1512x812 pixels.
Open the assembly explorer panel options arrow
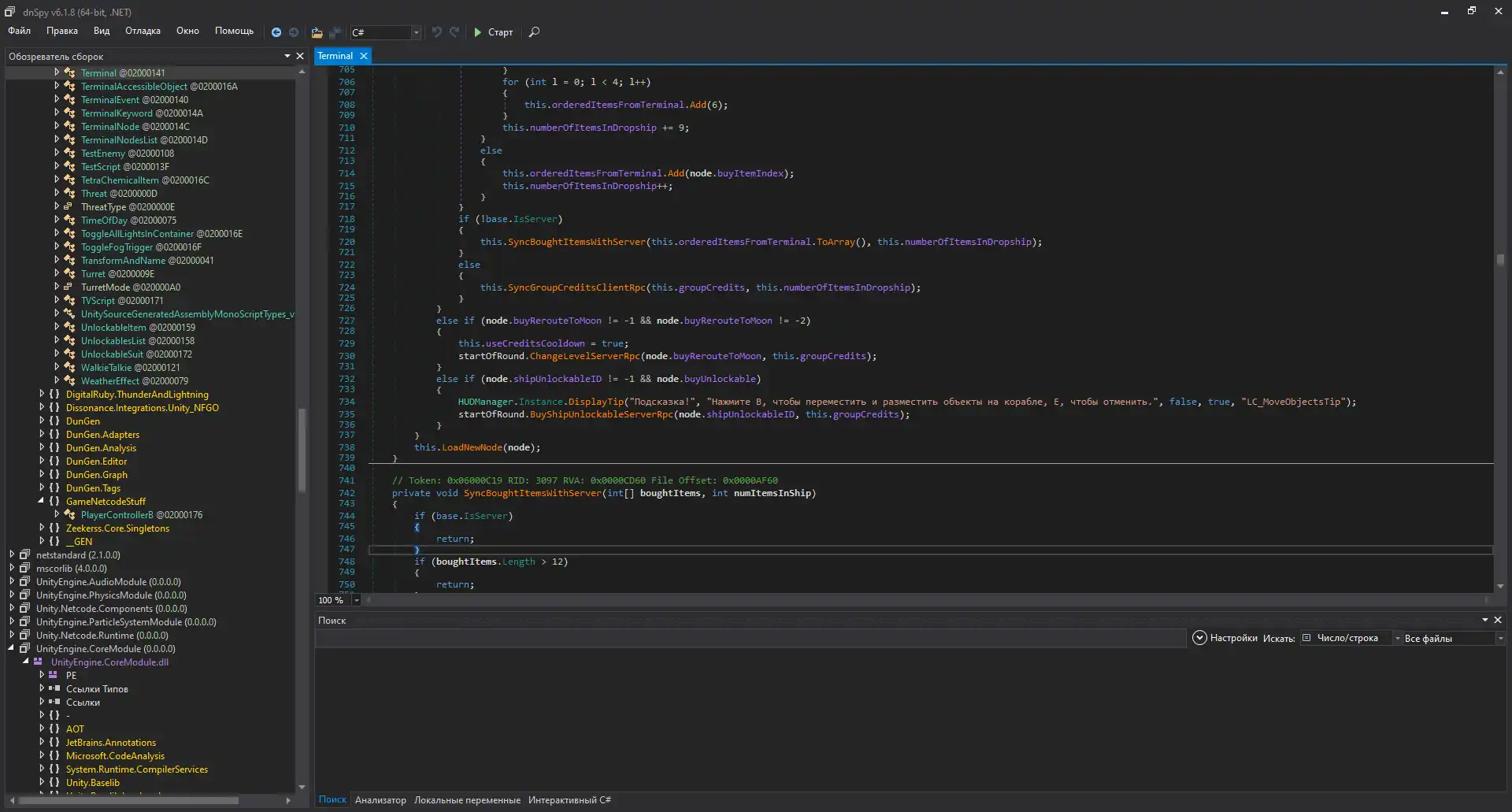[x=287, y=56]
